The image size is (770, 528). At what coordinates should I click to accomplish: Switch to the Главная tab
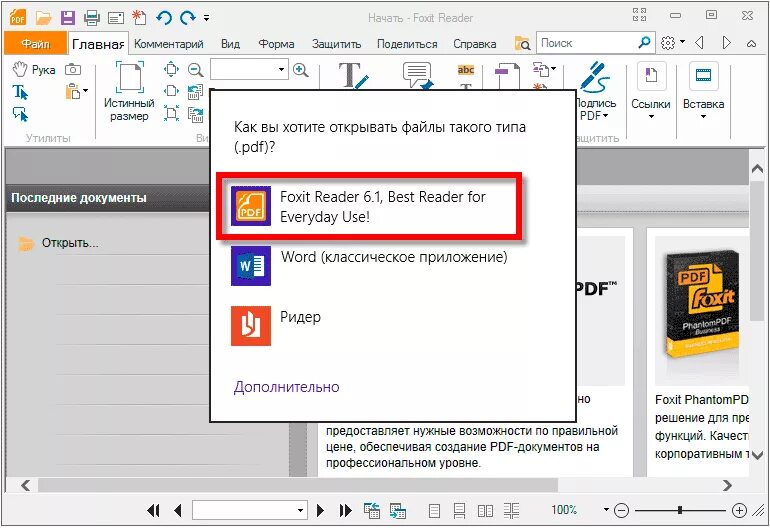coord(98,44)
